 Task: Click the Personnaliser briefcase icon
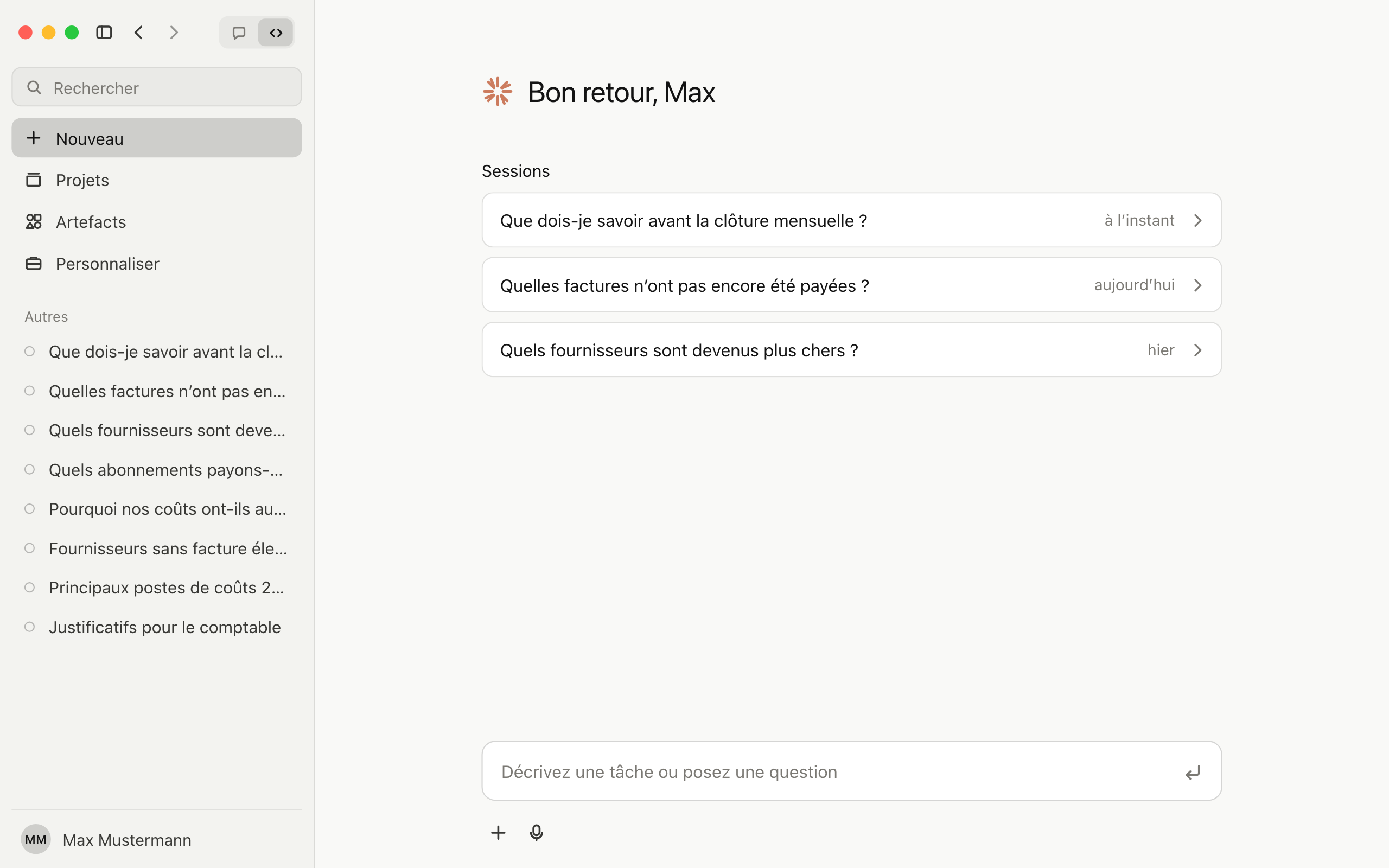point(34,264)
